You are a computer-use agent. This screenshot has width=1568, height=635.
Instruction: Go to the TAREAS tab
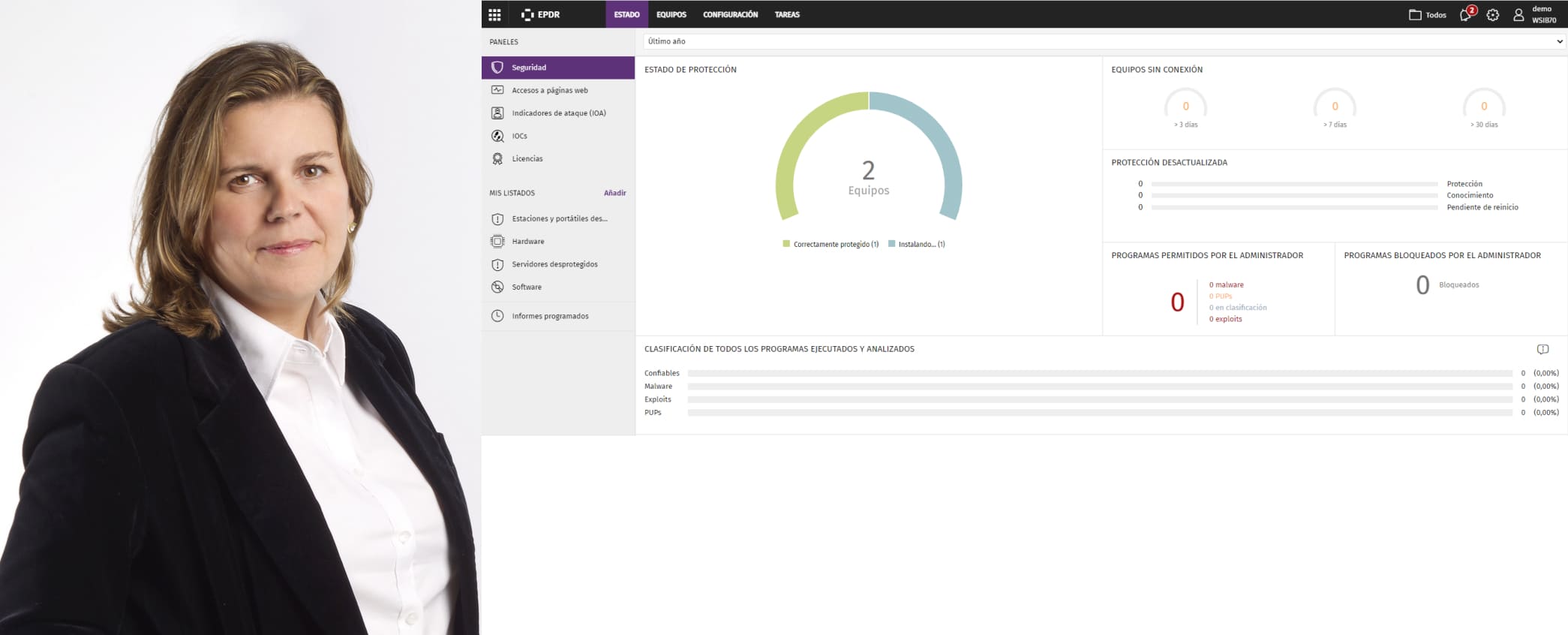pos(787,15)
